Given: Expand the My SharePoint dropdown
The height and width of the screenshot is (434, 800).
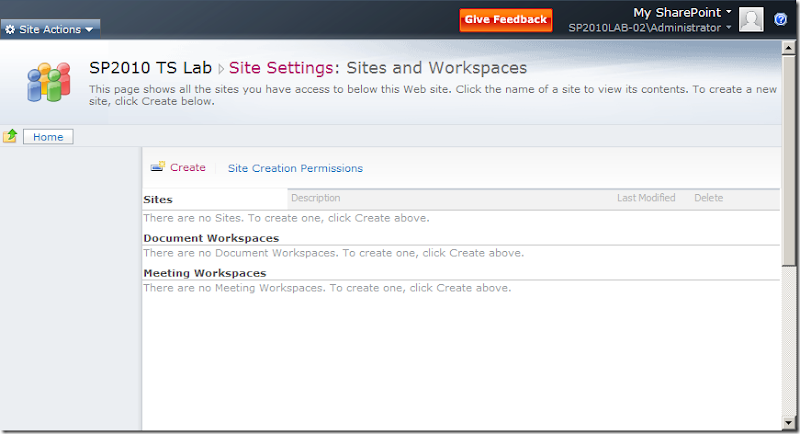Looking at the screenshot, I should tap(682, 12).
